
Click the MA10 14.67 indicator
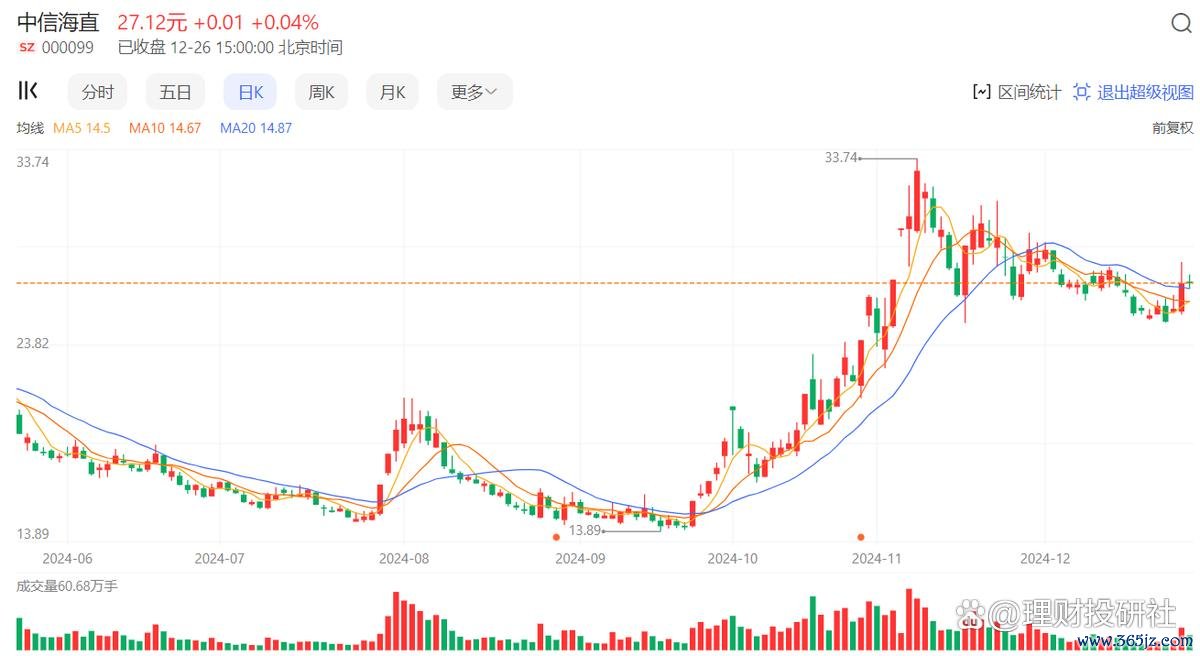(165, 128)
